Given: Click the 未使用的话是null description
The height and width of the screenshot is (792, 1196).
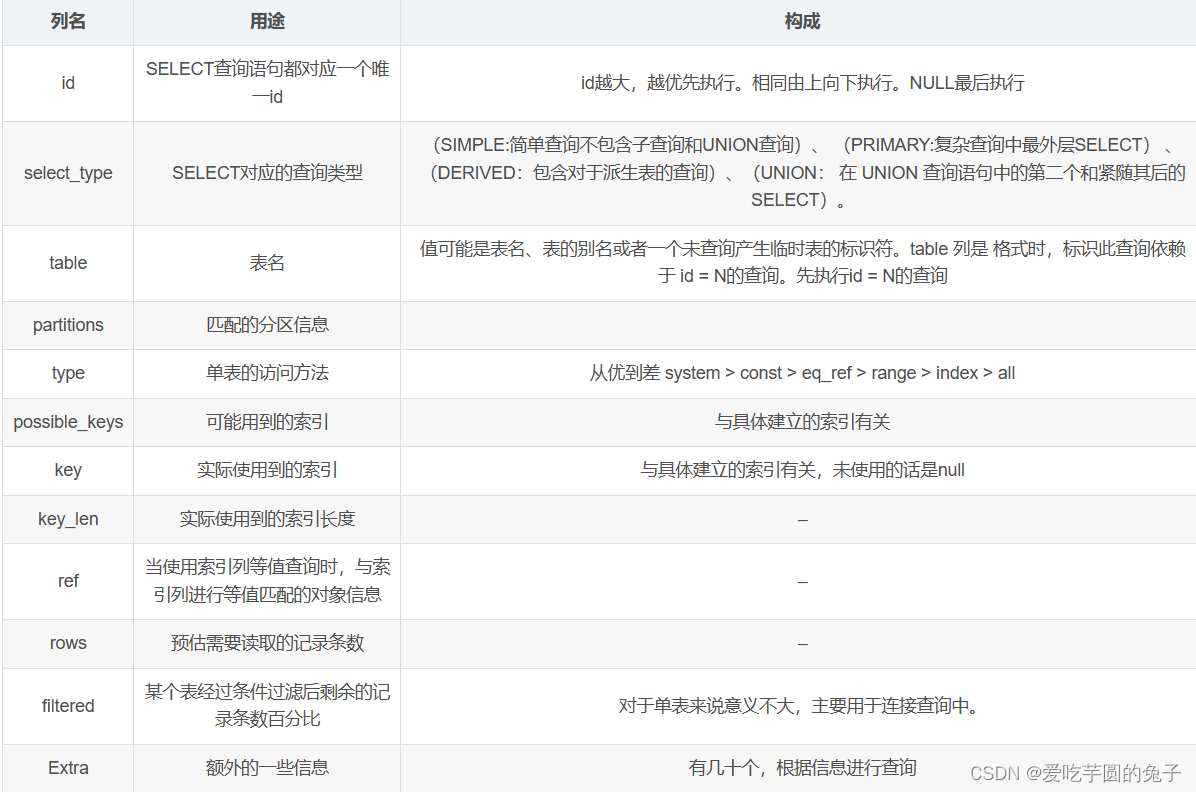Looking at the screenshot, I should (x=899, y=470).
